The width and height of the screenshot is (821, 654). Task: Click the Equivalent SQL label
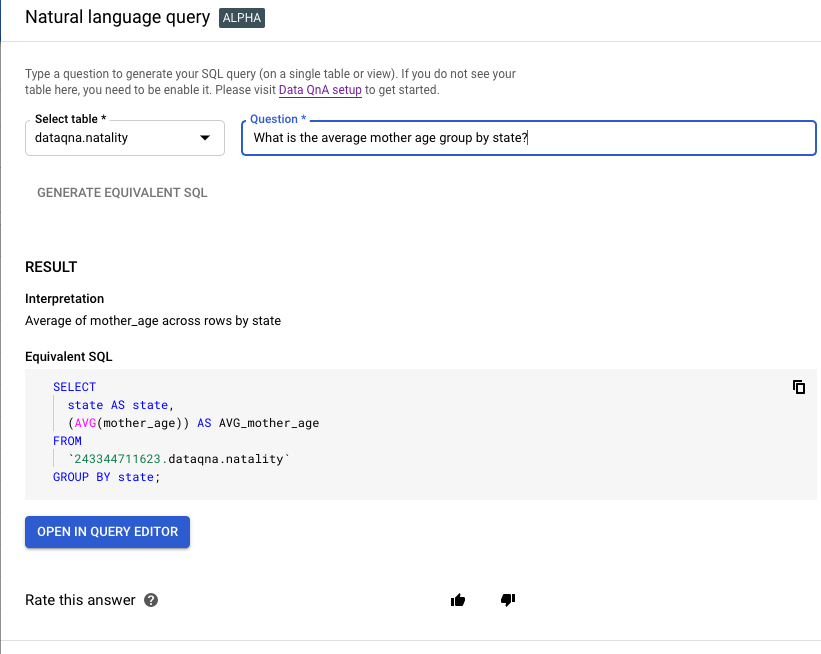[x=69, y=357]
